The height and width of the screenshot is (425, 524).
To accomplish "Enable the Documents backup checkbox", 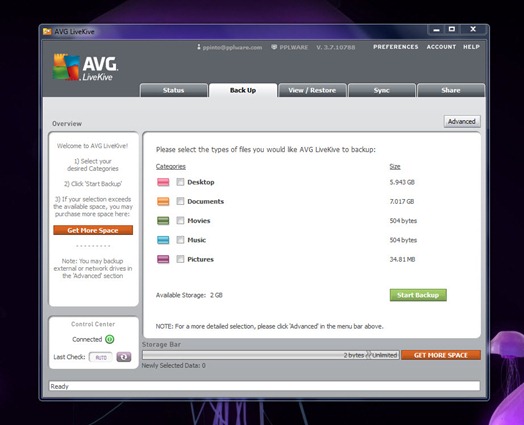I will coord(180,201).
